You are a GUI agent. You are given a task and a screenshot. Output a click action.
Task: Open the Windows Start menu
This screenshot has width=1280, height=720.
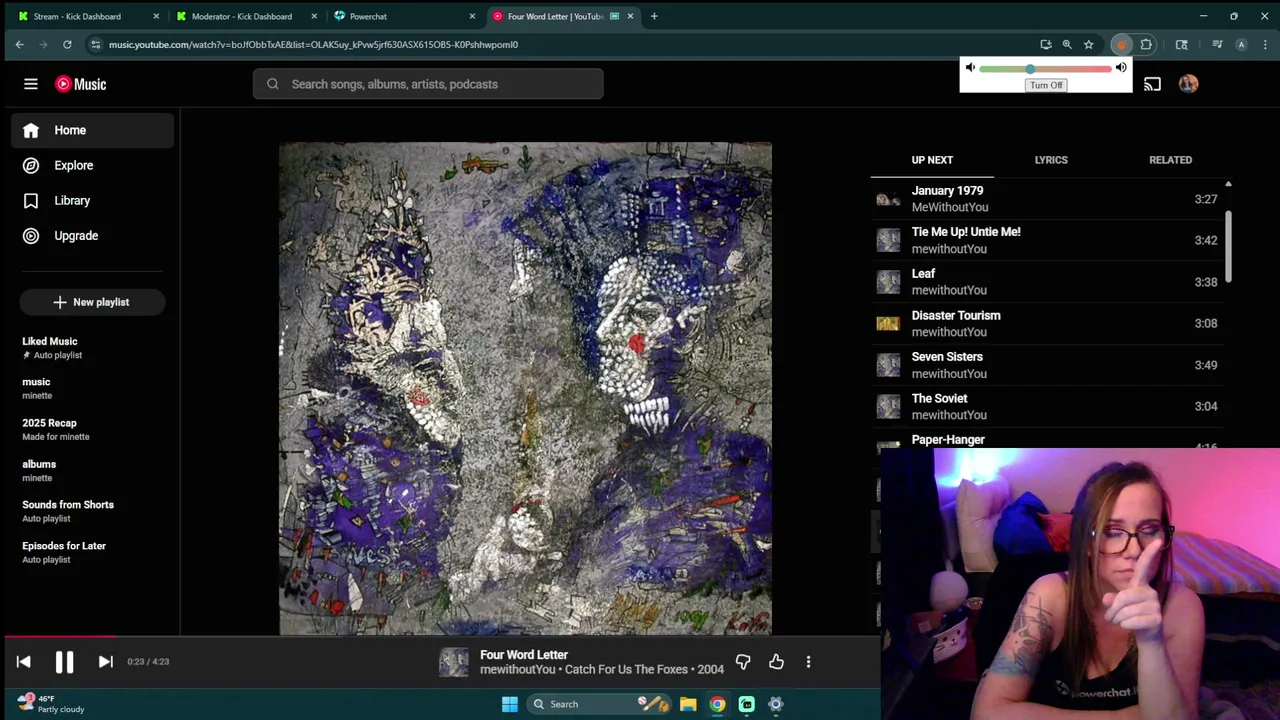coord(510,704)
